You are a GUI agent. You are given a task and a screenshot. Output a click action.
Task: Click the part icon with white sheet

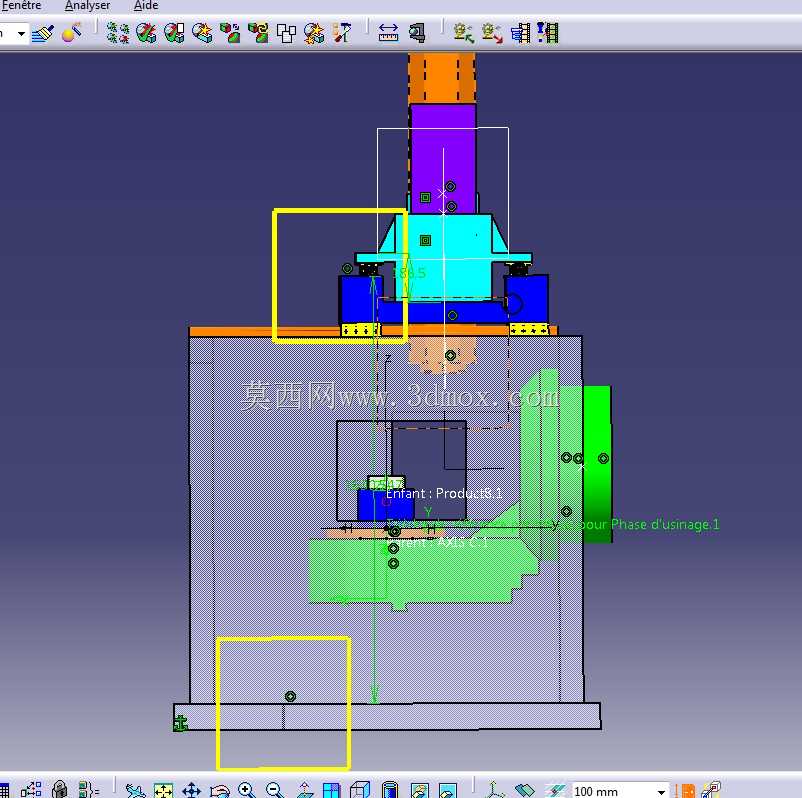(x=174, y=33)
